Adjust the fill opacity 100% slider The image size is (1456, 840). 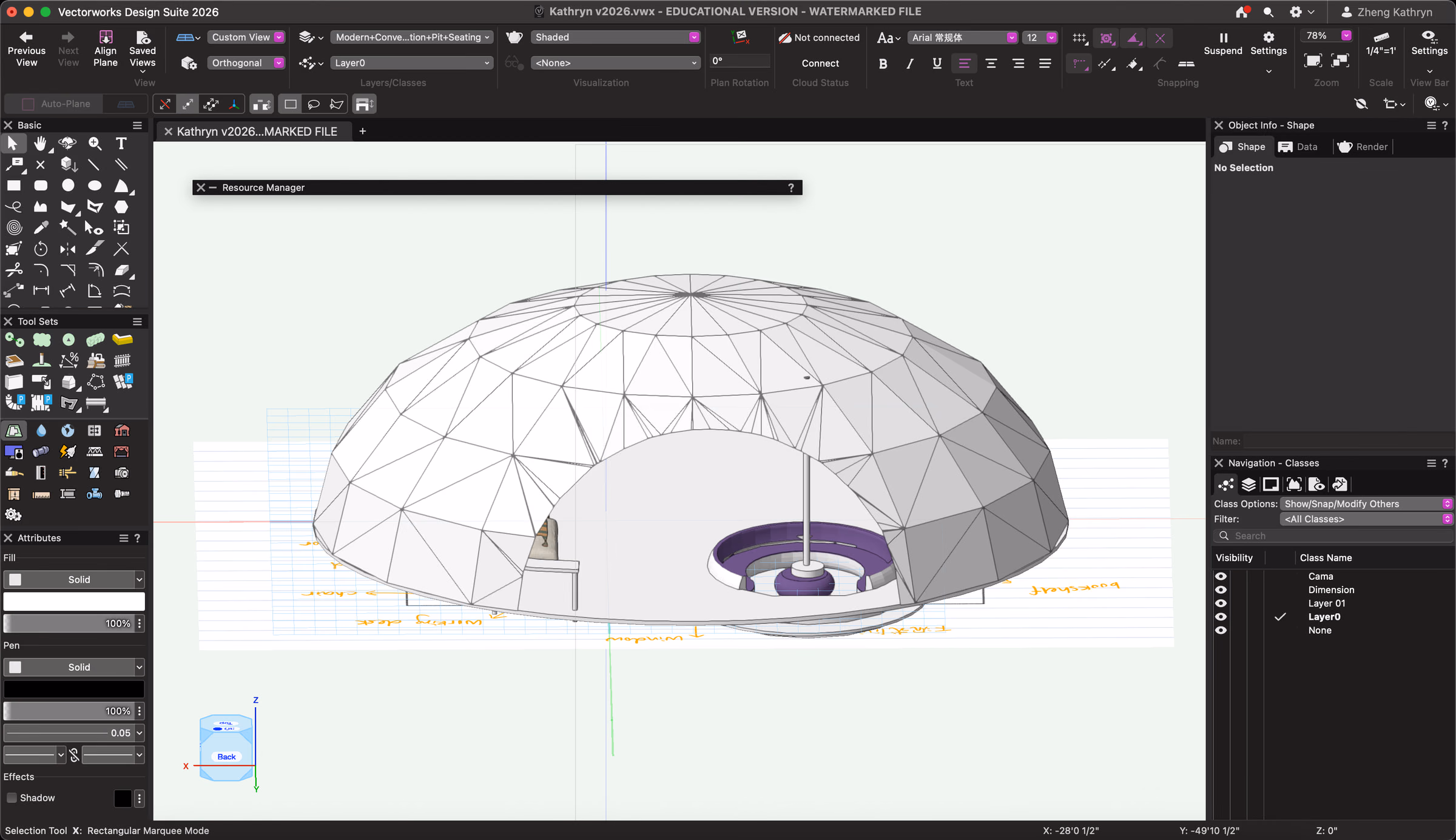(69, 623)
